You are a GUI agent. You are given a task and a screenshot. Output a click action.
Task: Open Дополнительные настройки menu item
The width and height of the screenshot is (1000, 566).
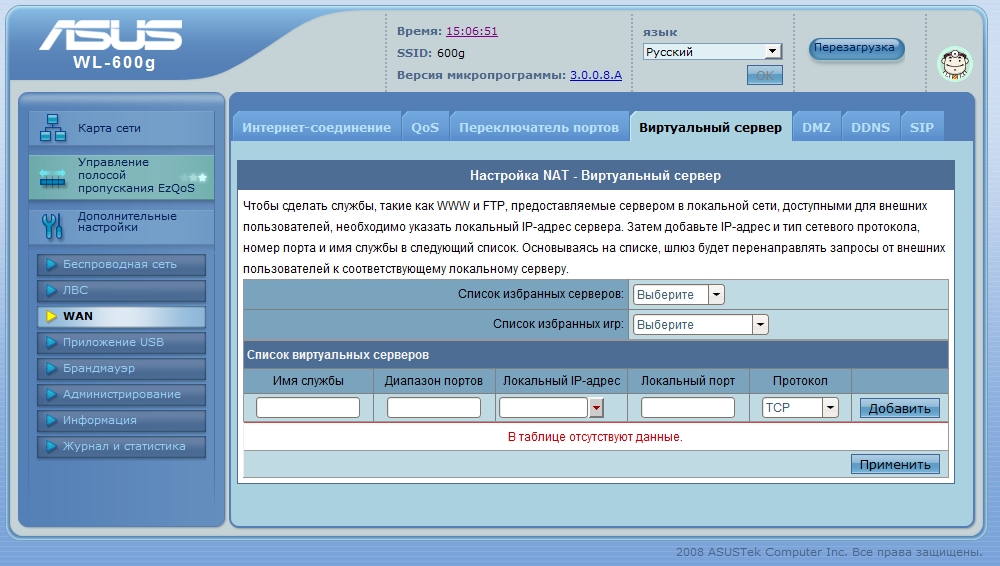[121, 226]
